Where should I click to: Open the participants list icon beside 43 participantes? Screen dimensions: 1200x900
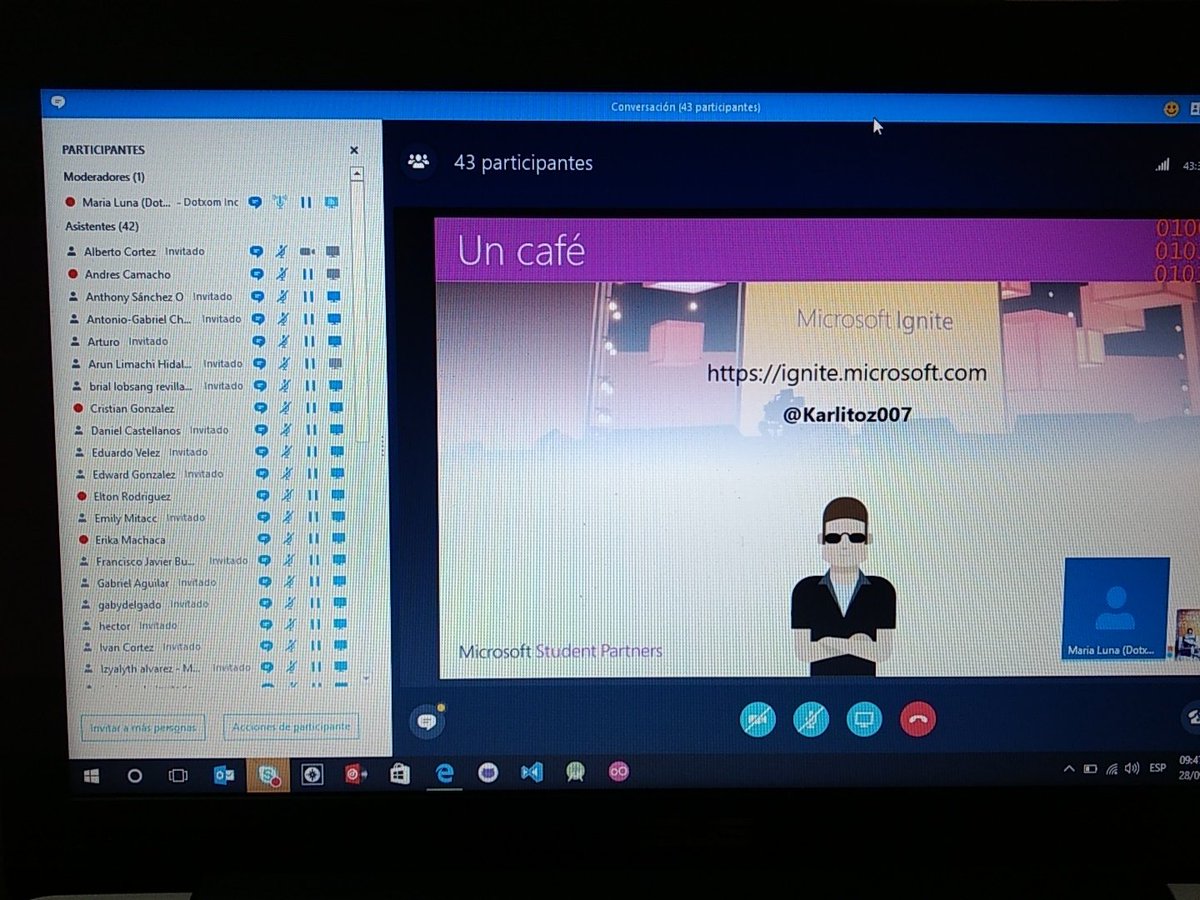[418, 161]
